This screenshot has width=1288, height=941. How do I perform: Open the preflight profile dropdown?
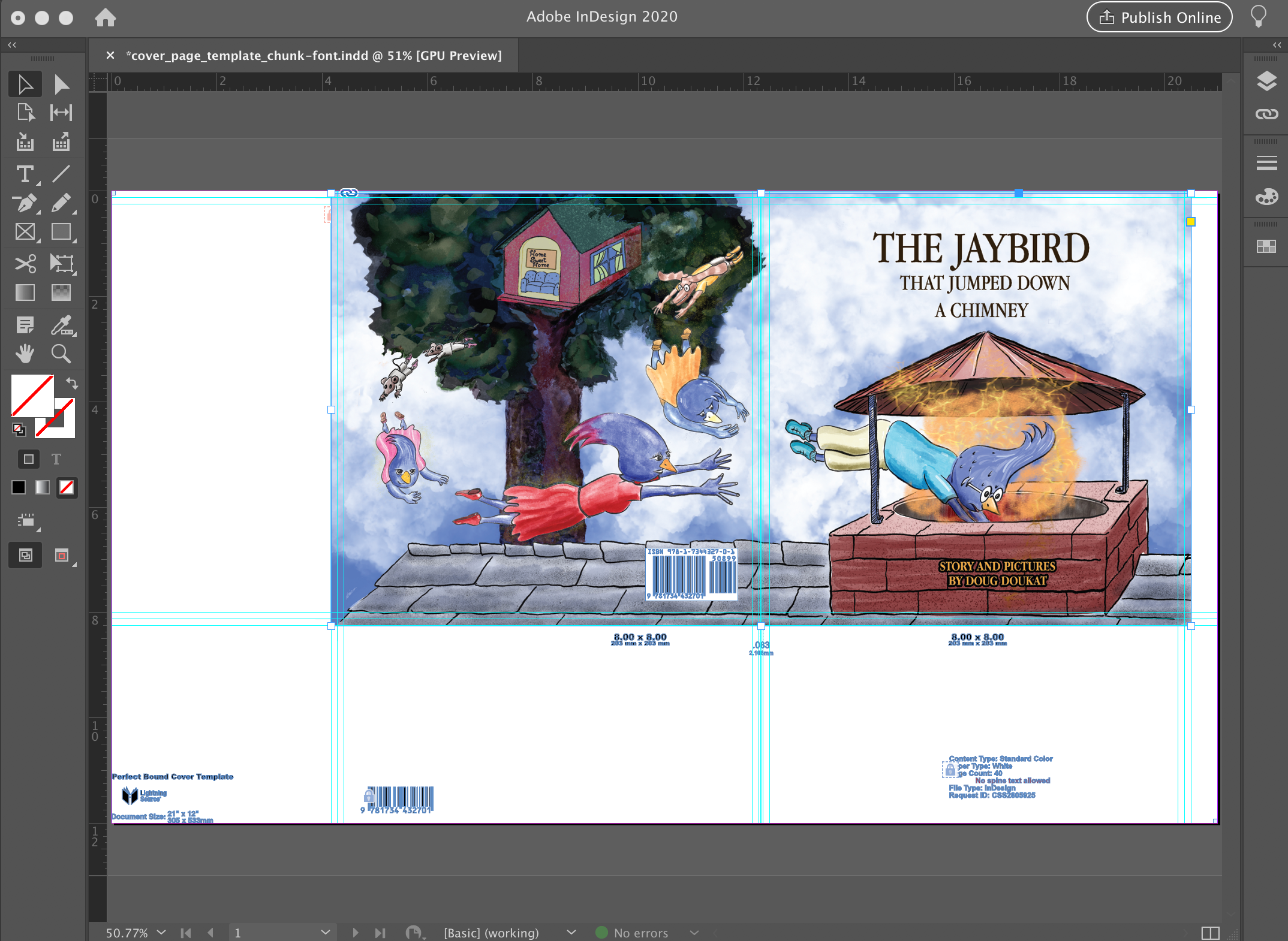pos(571,932)
